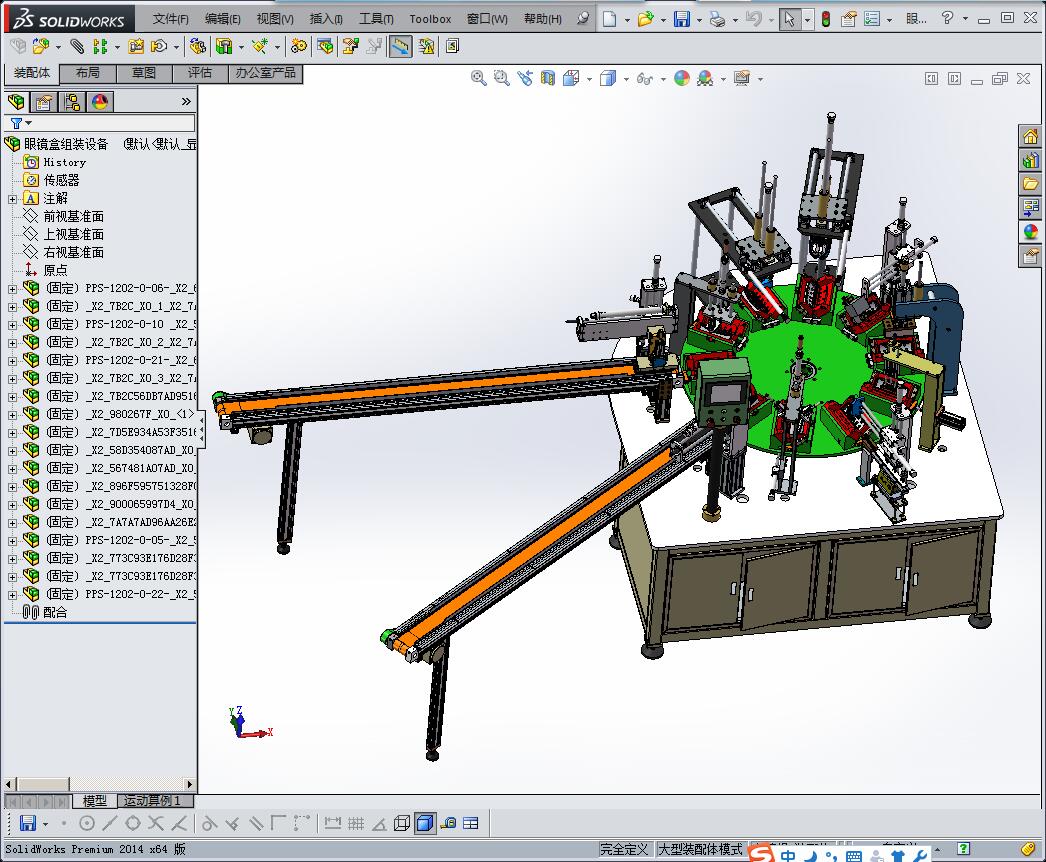The height and width of the screenshot is (862, 1046).
Task: Open the 视图(V) menu
Action: (275, 19)
